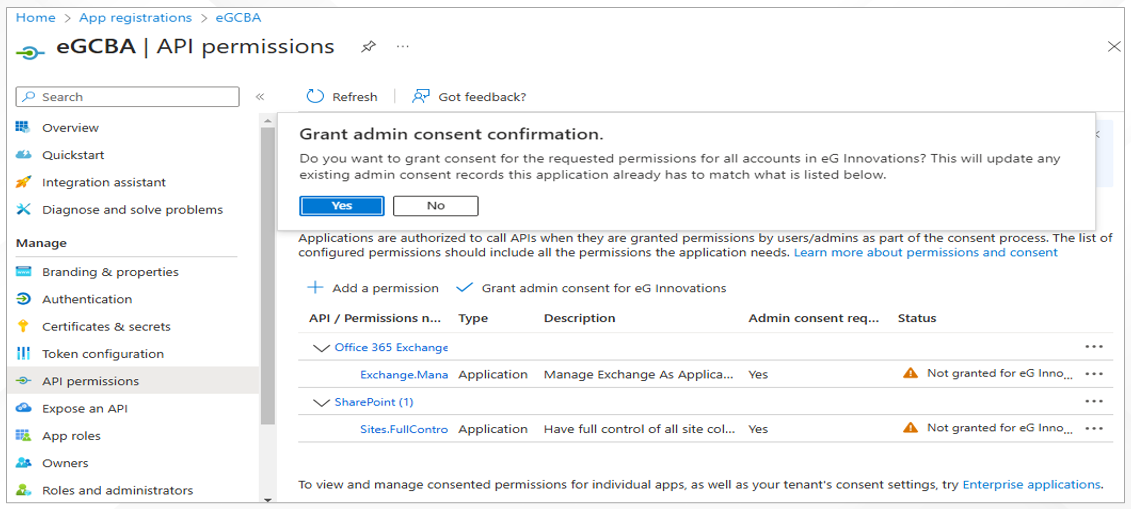Viewport: 1131px width, 509px height.
Task: Click the Got feedback person icon
Action: [x=421, y=97]
